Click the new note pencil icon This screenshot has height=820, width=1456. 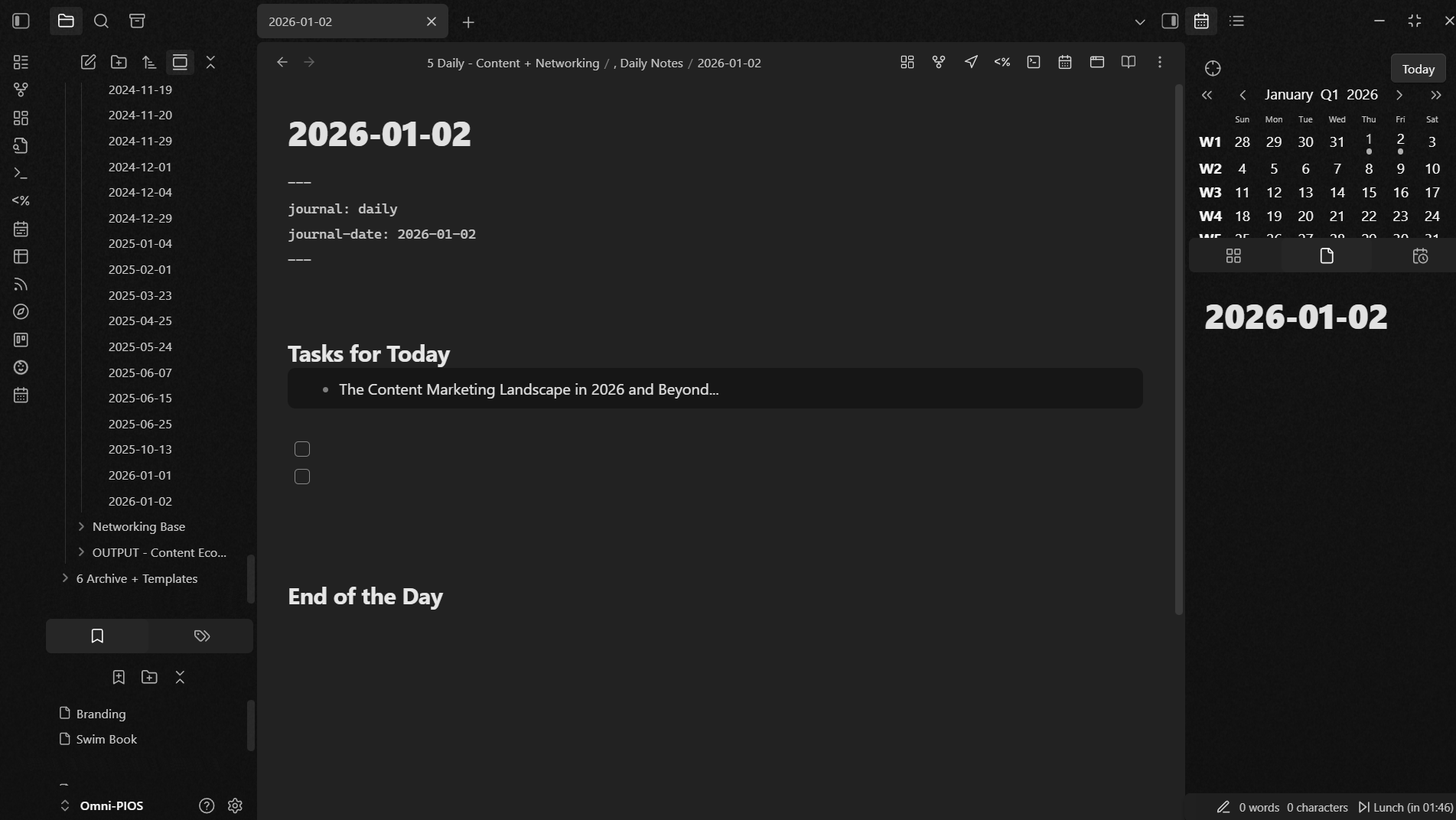coord(88,63)
